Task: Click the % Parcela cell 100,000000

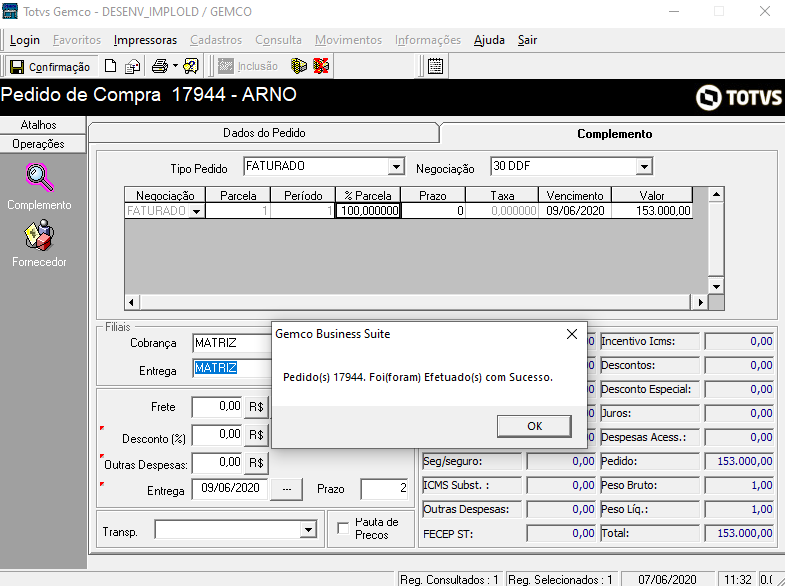Action: [368, 211]
